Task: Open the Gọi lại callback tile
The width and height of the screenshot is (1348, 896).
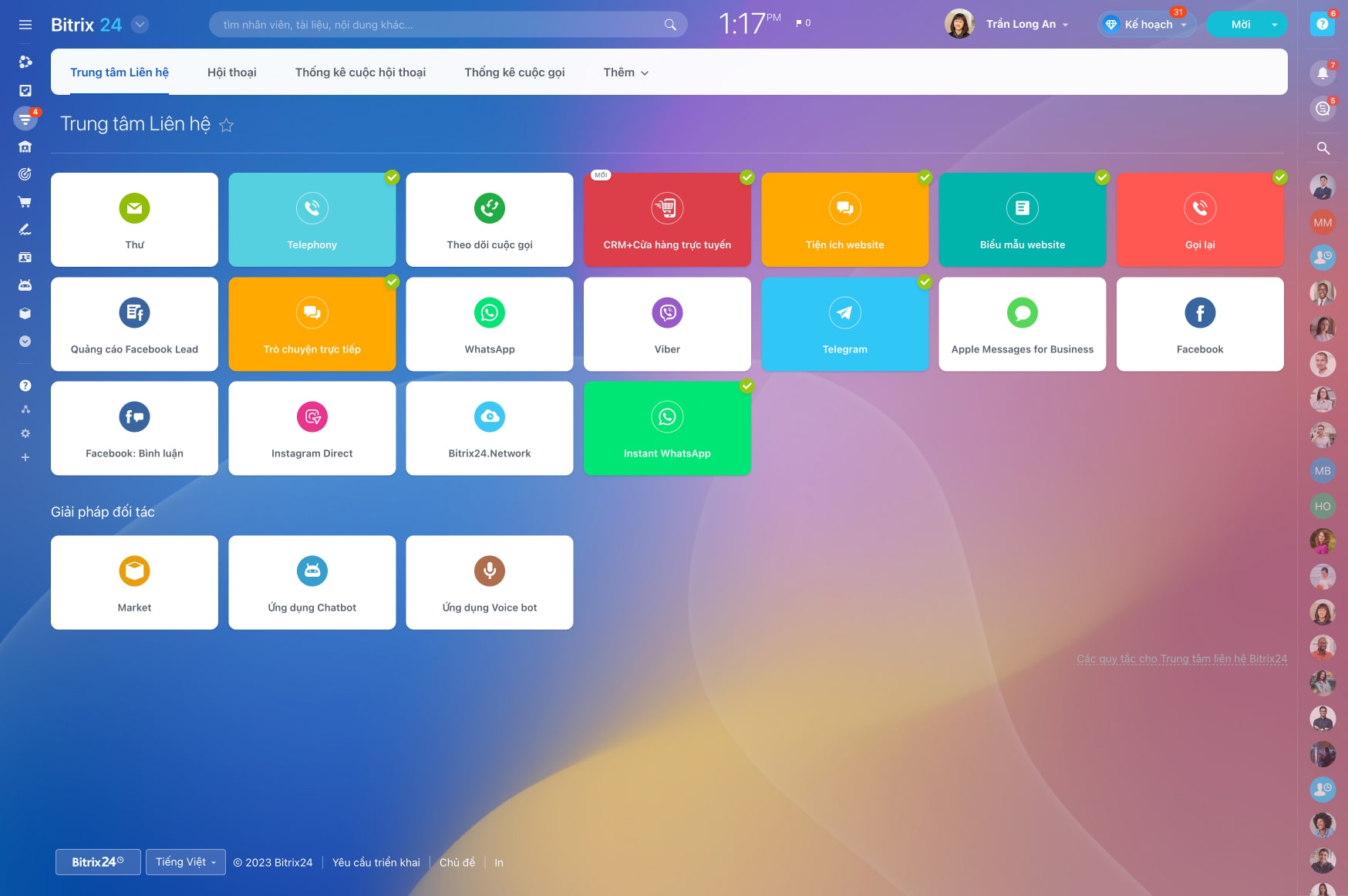Action: (x=1200, y=220)
